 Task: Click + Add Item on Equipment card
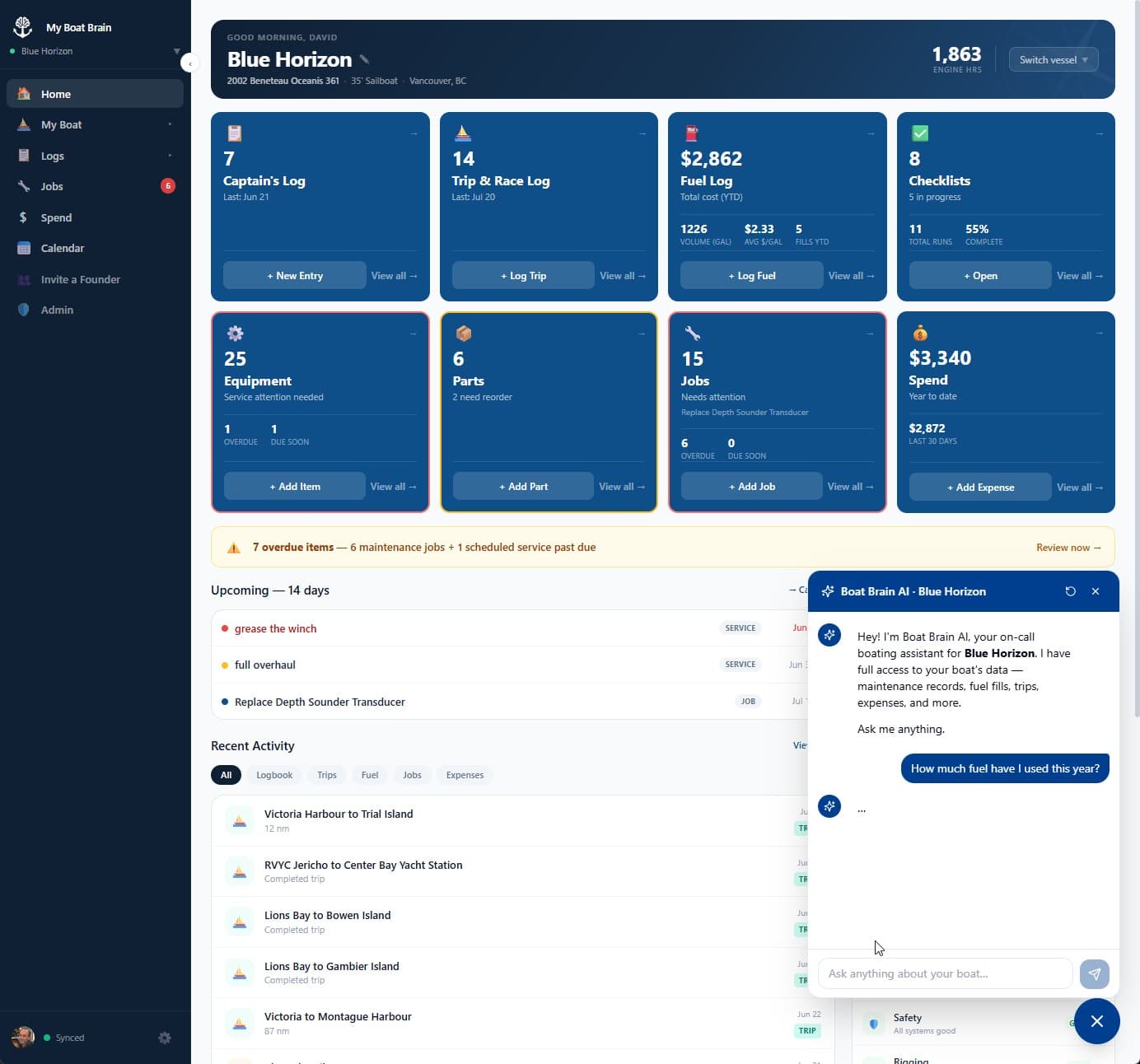tap(295, 487)
